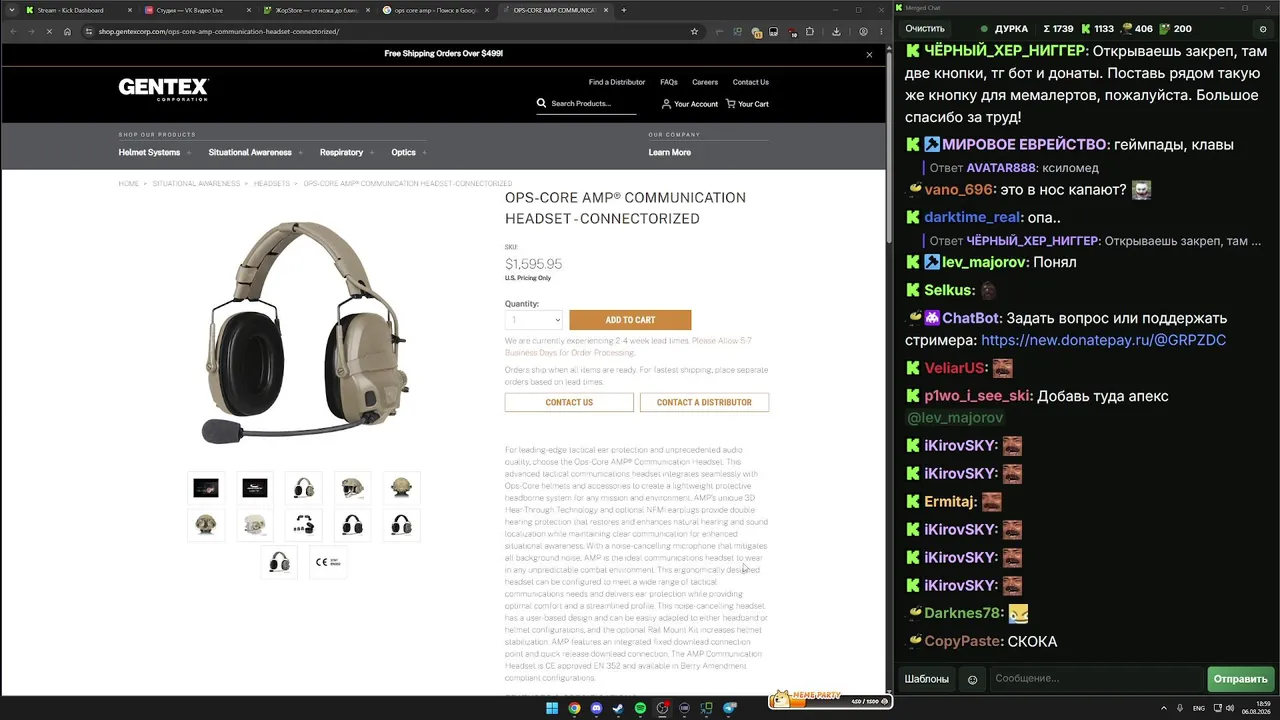Click the Gentex Corporation logo
This screenshot has height=720, width=1280.
(163, 89)
